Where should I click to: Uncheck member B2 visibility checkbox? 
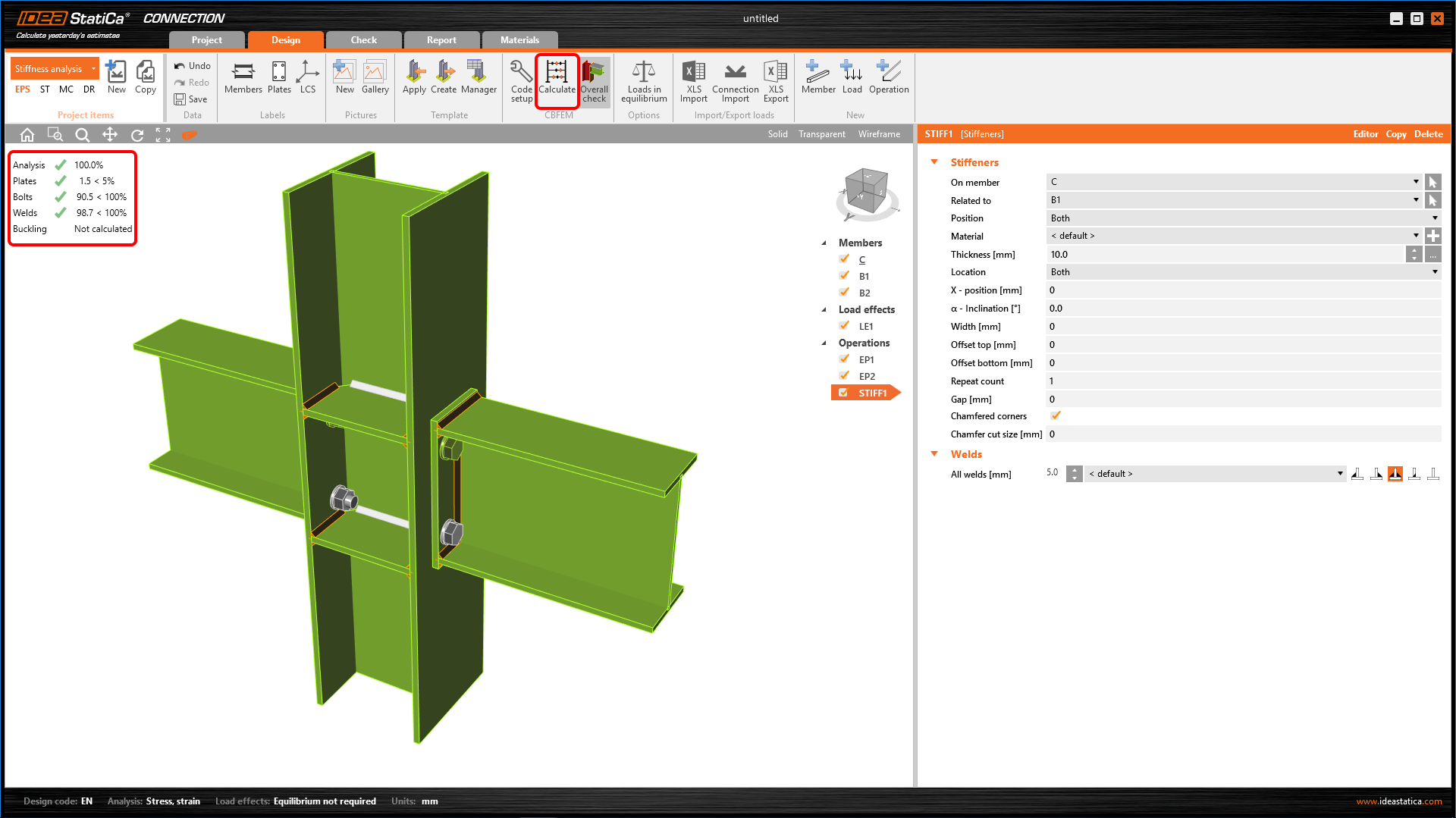click(844, 293)
